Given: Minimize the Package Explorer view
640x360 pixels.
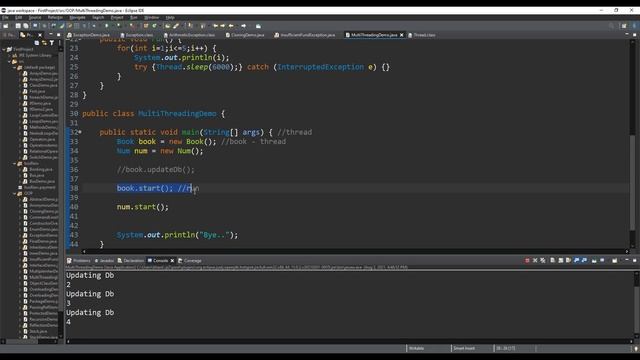Looking at the screenshot, I should (x=51, y=35).
